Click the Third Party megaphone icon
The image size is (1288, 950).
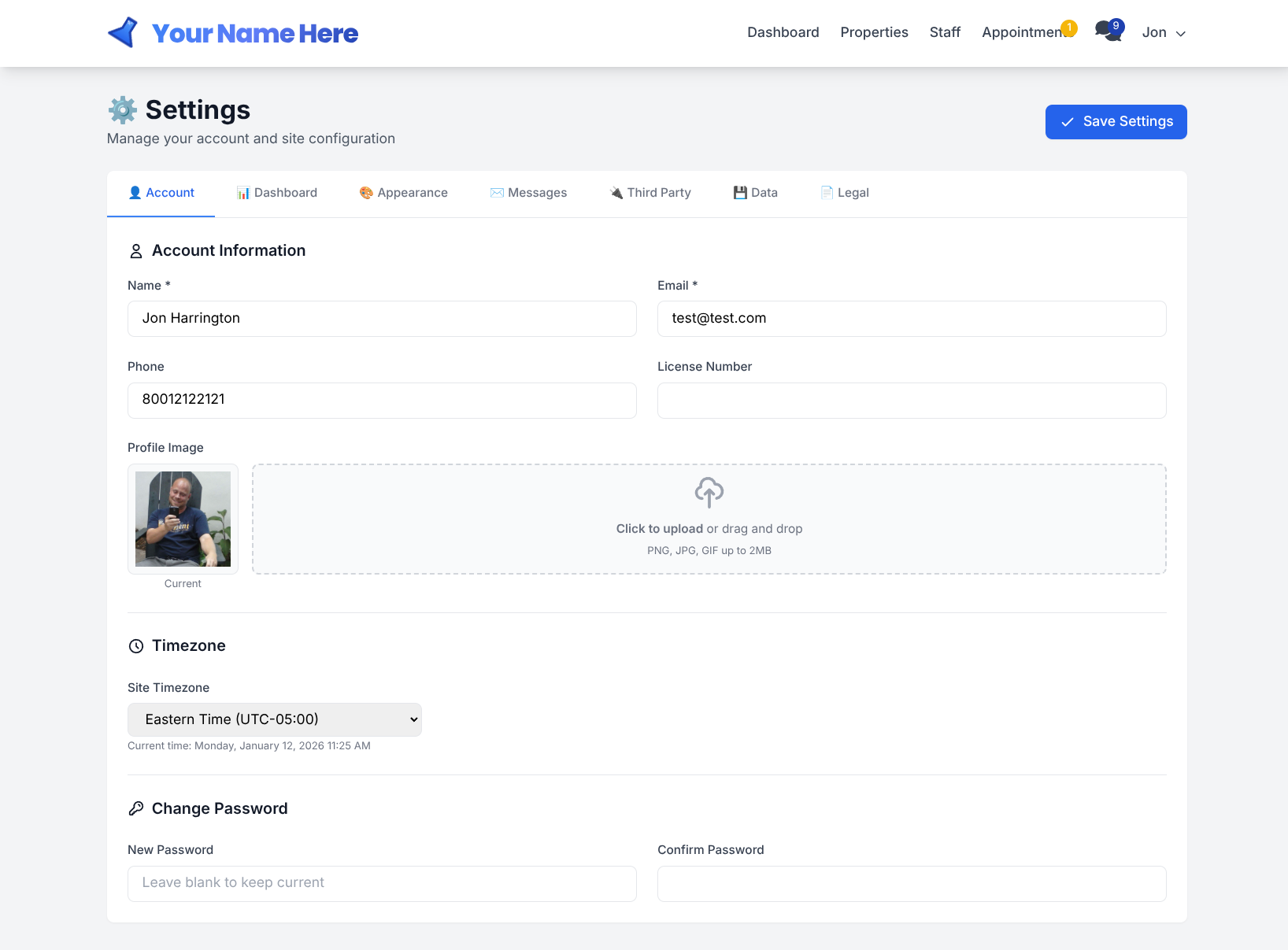point(614,192)
